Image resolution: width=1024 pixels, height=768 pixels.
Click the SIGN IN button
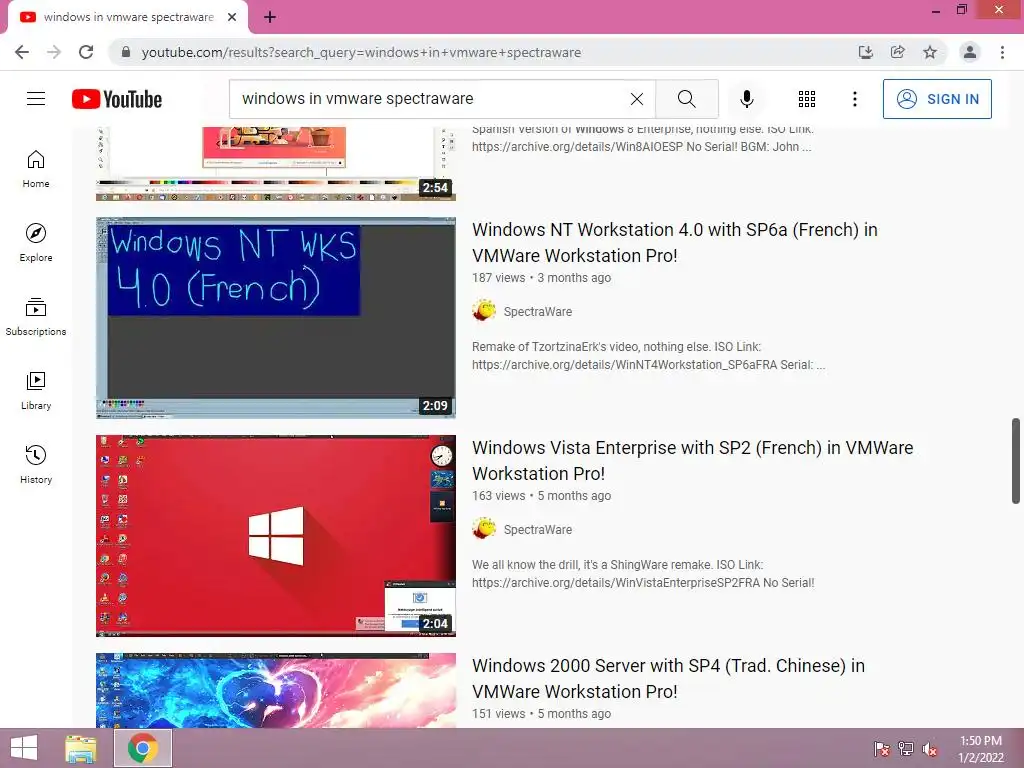937,99
